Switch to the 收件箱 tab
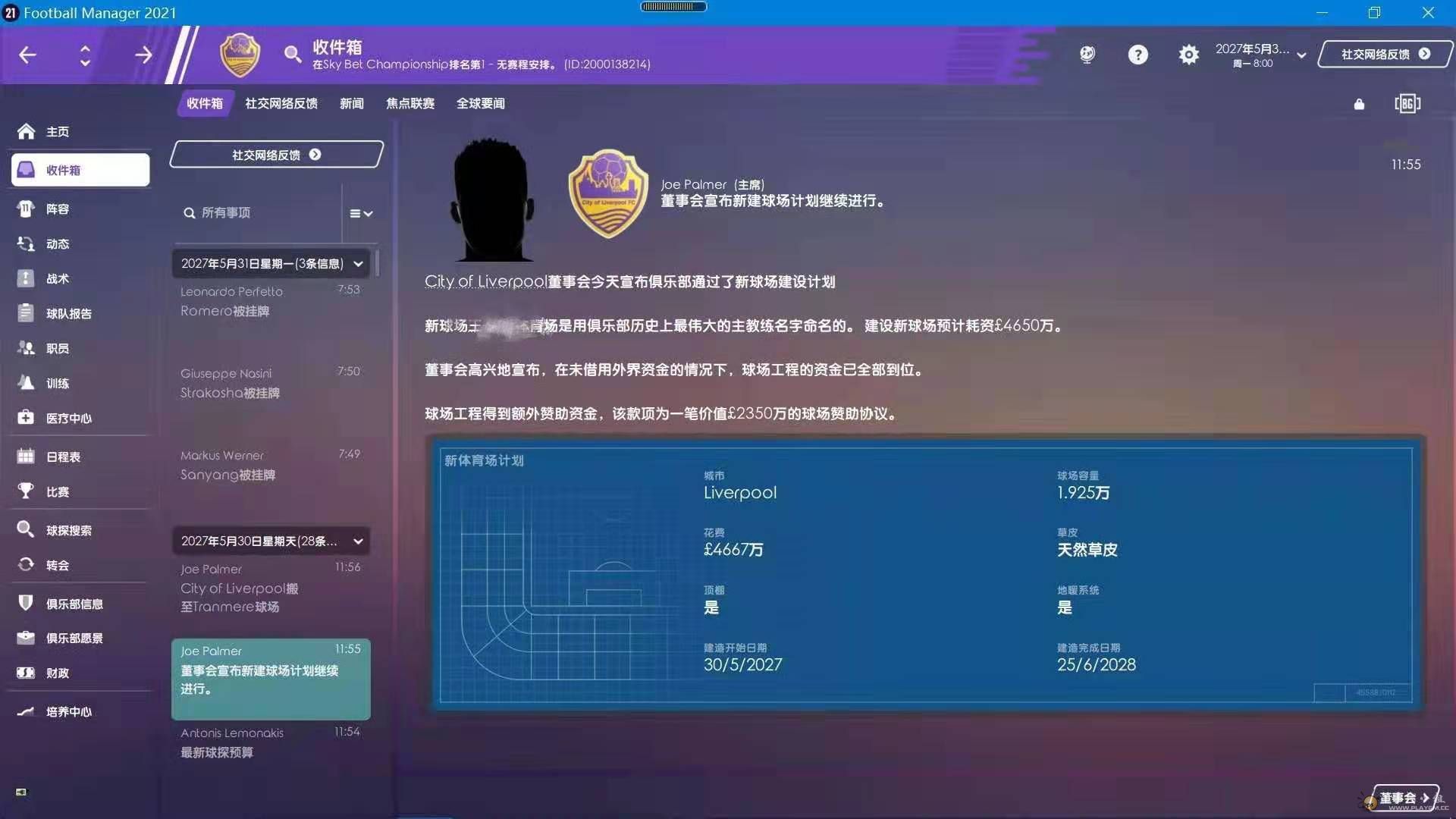The height and width of the screenshot is (819, 1456). click(205, 103)
